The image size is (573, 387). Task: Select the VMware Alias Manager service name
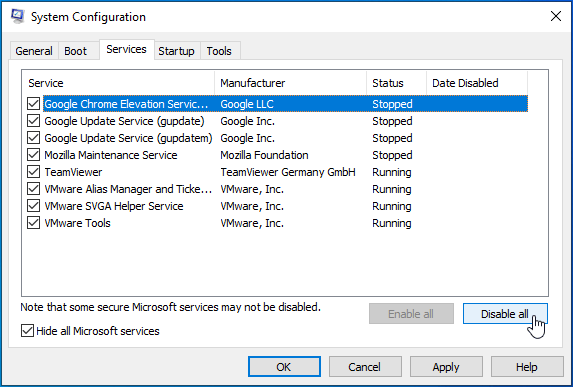click(128, 189)
